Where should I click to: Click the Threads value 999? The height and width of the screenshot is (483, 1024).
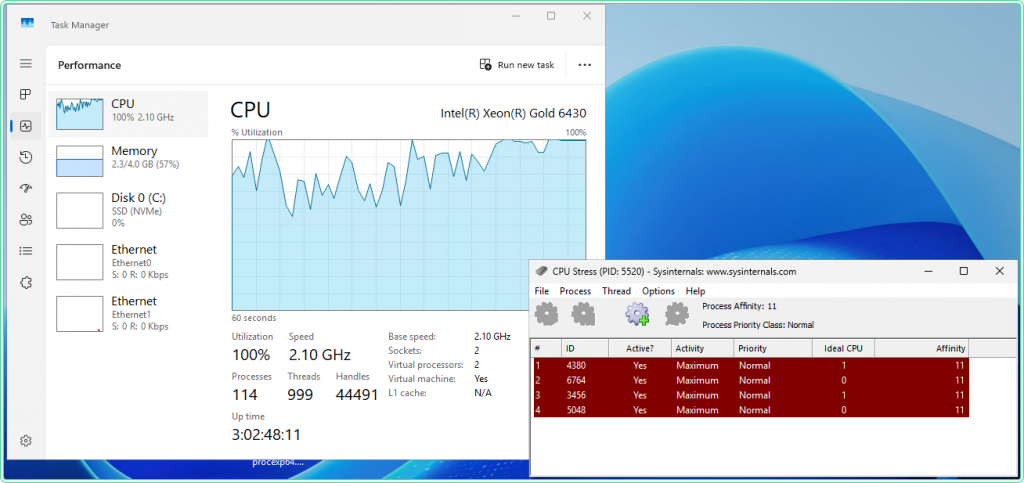[x=300, y=395]
